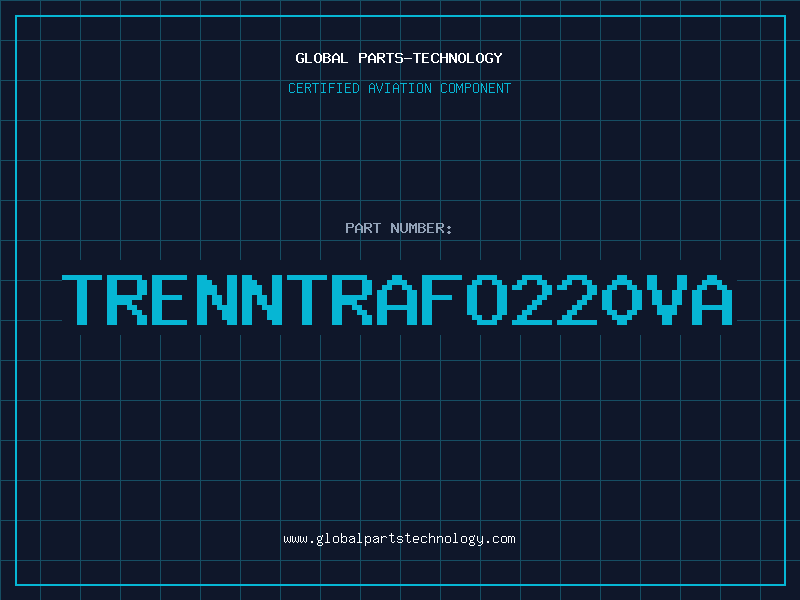Open the www.globalpartstechnology.com website link
This screenshot has height=600, width=800.
pos(399,539)
